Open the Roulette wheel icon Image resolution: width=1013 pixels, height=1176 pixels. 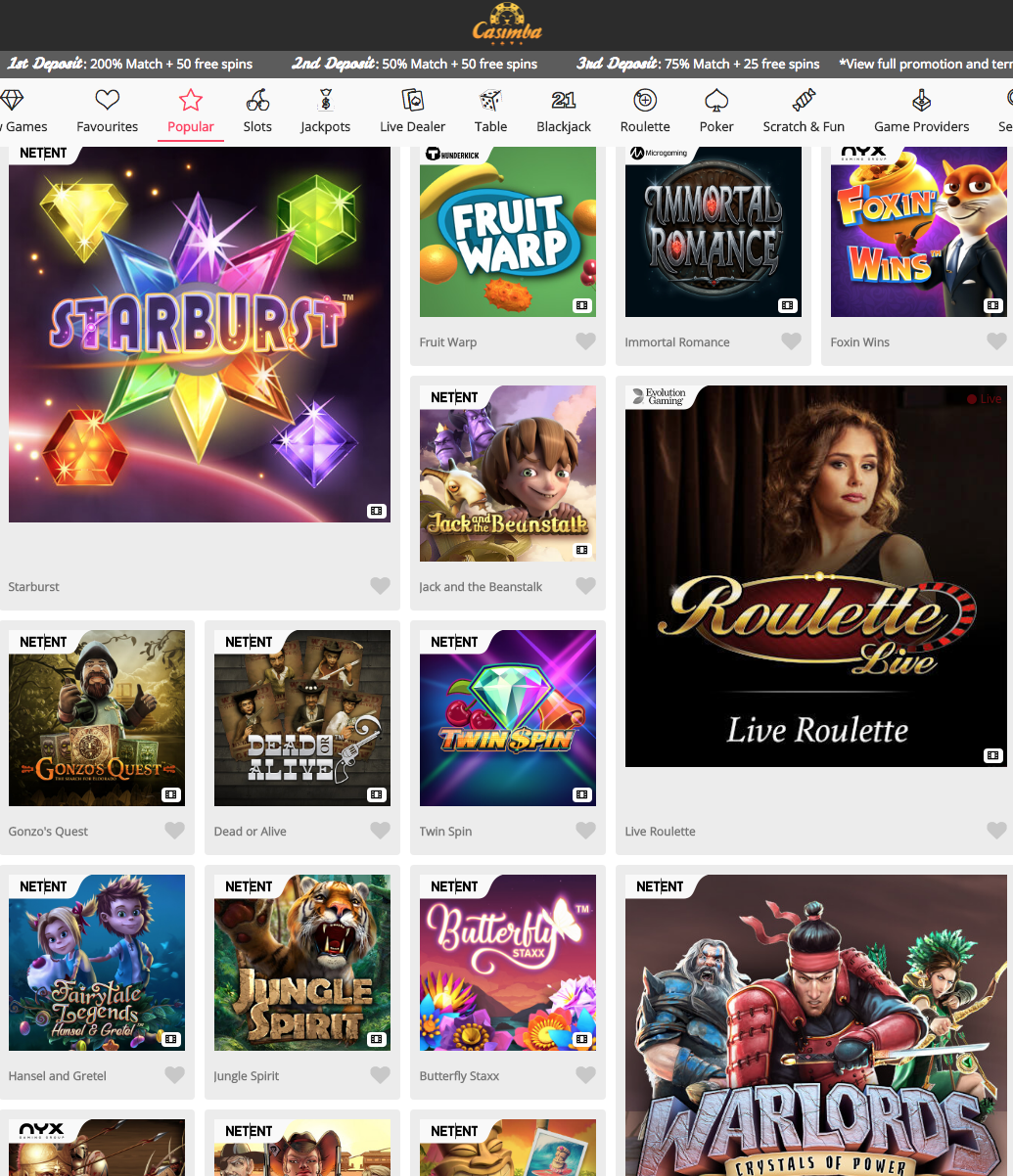click(645, 100)
